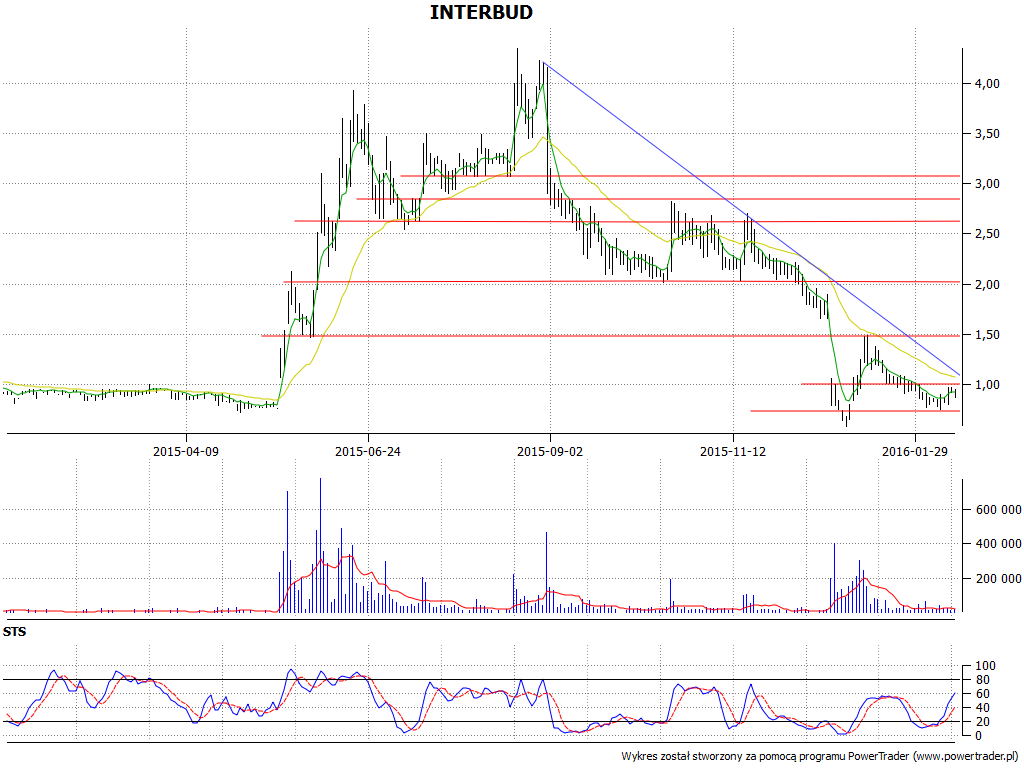Click the INTERBUD chart title
1024x768 pixels.
tap(481, 12)
